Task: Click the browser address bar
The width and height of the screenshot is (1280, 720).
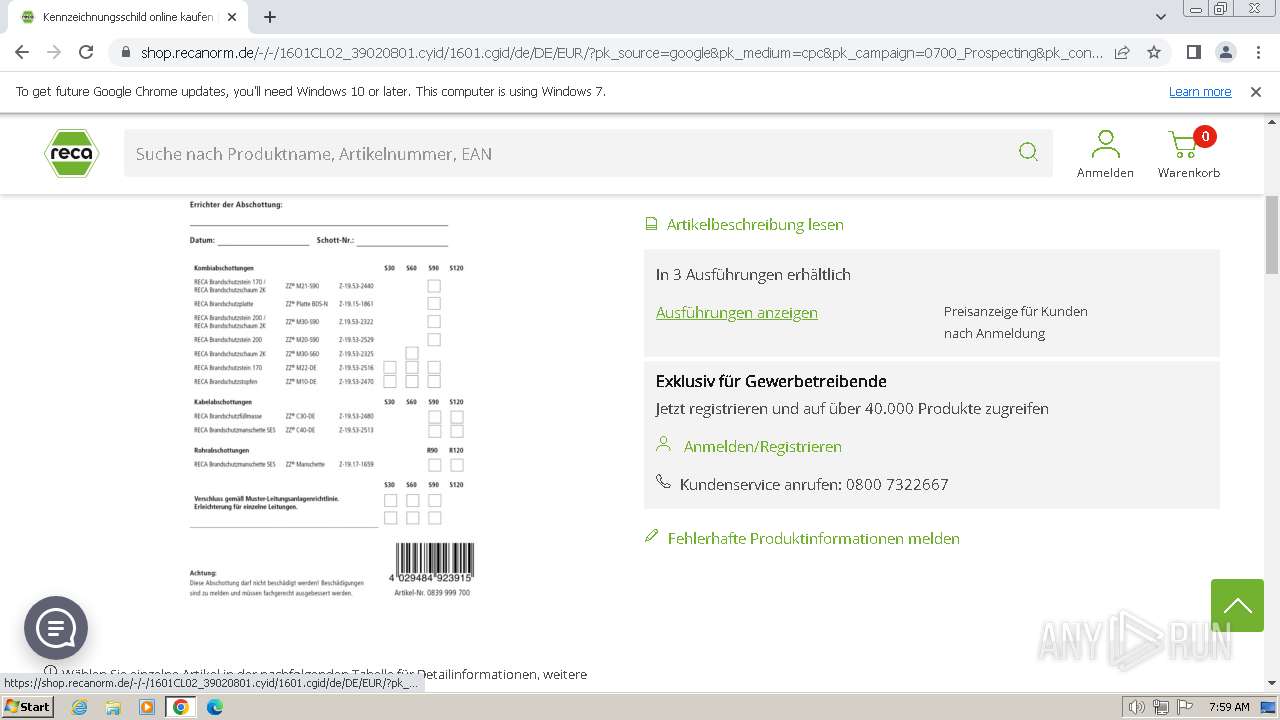Action: (x=620, y=52)
